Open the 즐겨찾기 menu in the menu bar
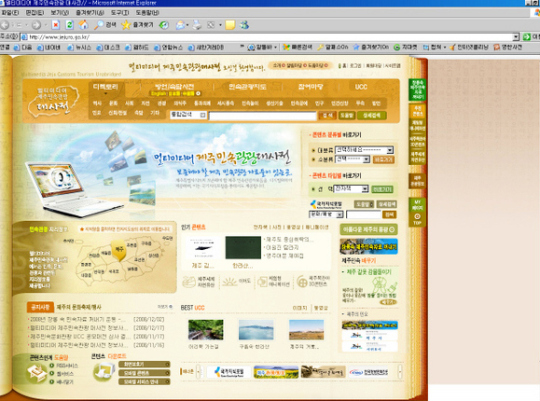 pyautogui.click(x=90, y=12)
